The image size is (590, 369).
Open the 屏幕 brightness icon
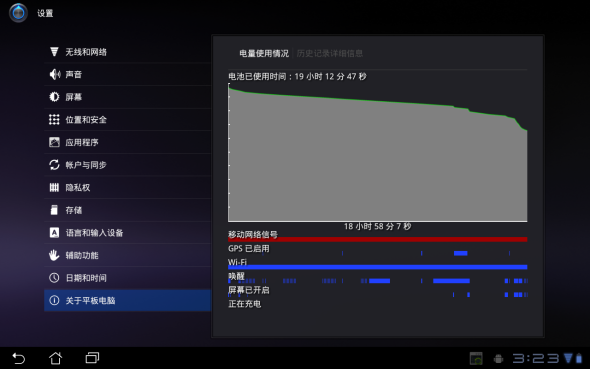pyautogui.click(x=54, y=97)
